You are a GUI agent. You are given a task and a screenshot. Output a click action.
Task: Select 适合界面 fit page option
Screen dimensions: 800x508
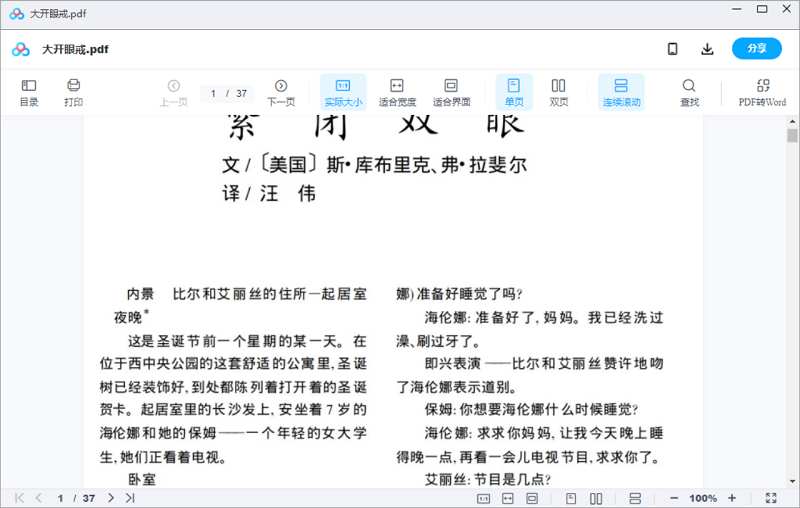point(451,92)
